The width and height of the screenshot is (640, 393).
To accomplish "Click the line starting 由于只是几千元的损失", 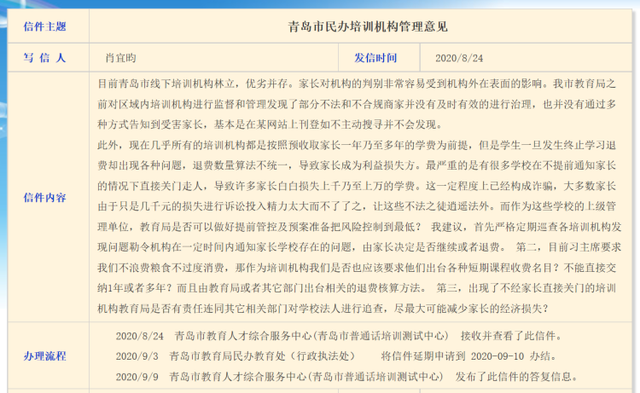I will (356, 206).
